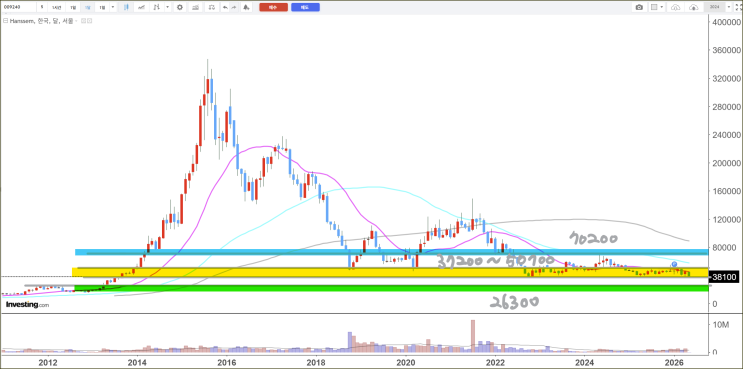Select the candlestick chart style button
This screenshot has width=743, height=369.
(x=126, y=7)
